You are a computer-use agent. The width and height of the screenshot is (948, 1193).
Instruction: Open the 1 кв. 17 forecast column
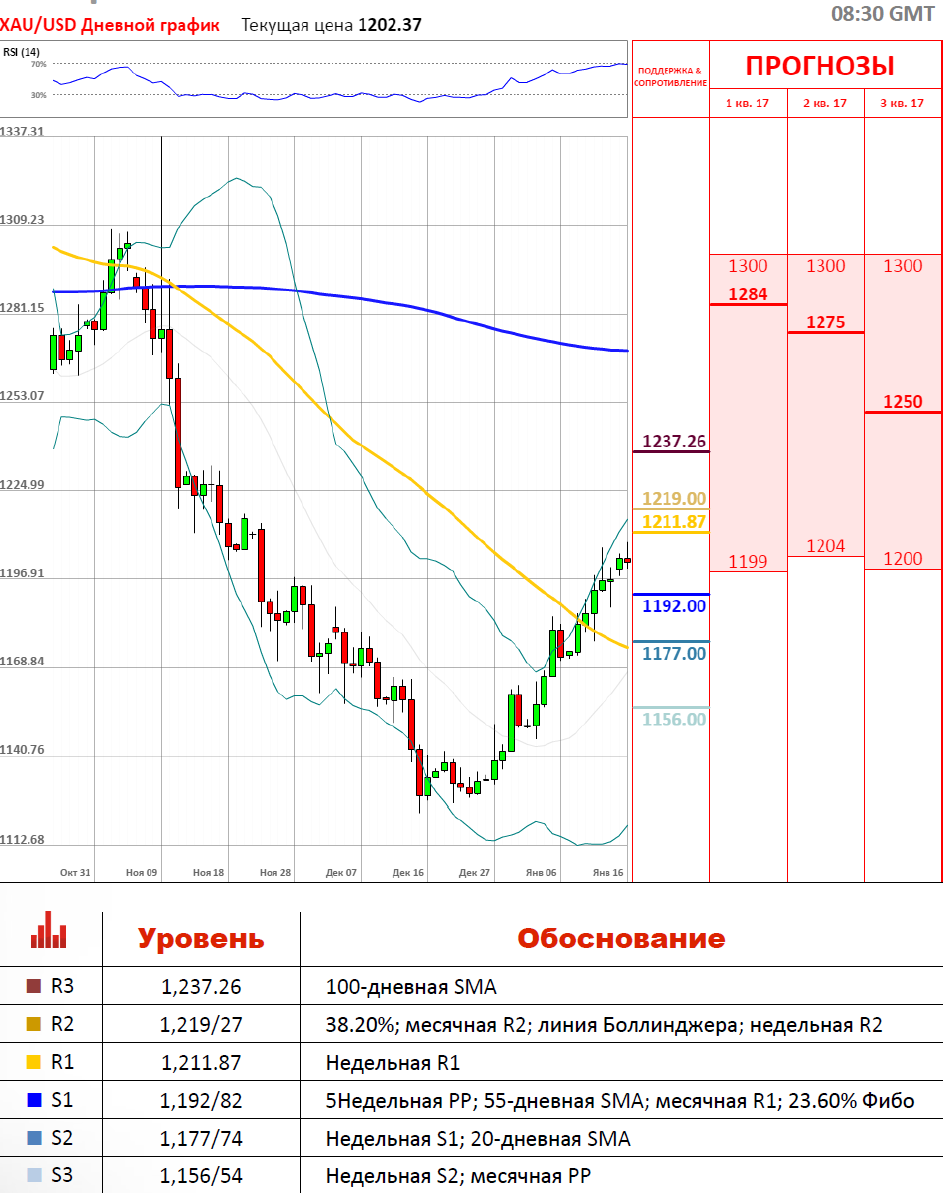click(x=748, y=103)
